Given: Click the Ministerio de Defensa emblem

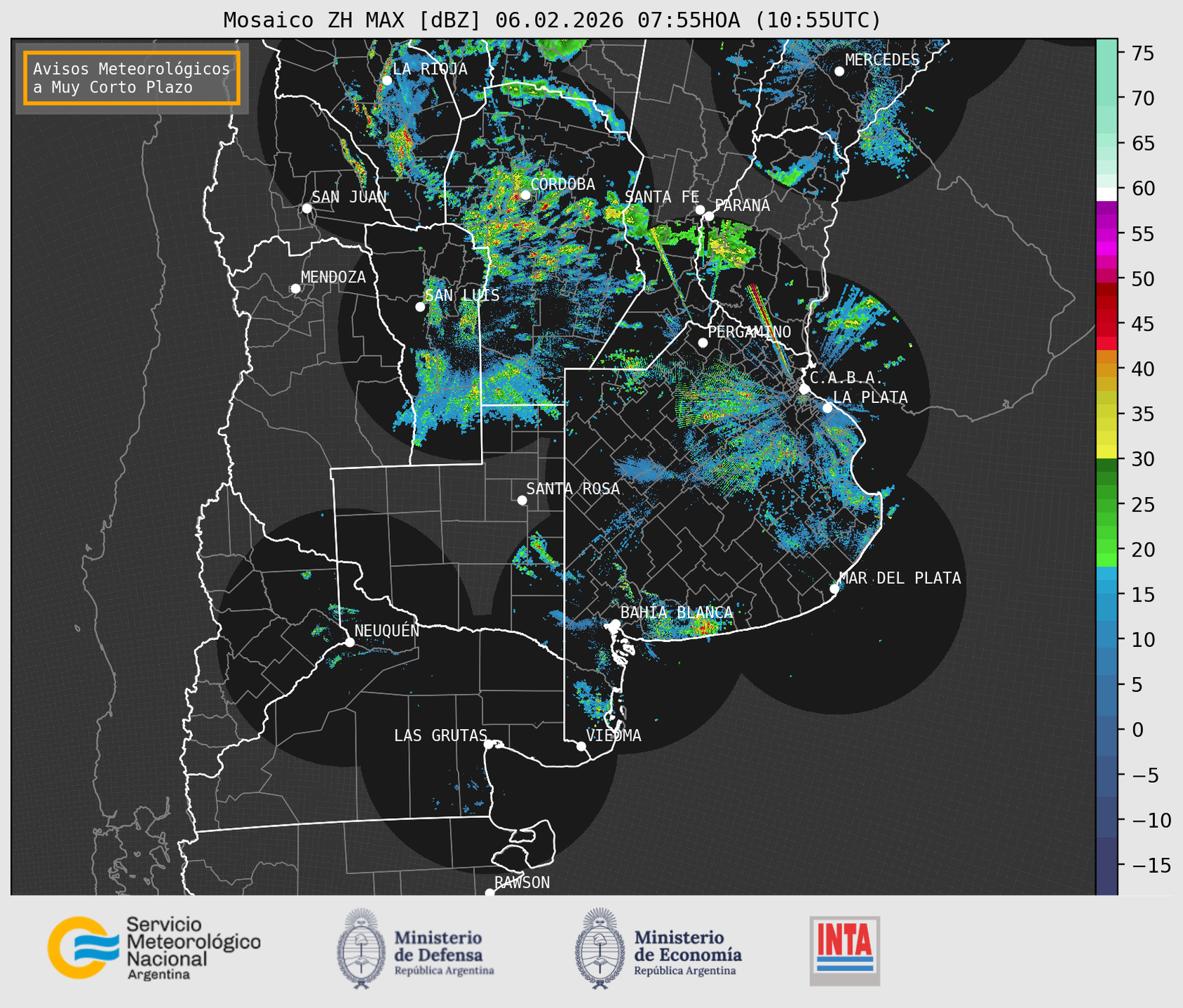Looking at the screenshot, I should click(x=361, y=948).
